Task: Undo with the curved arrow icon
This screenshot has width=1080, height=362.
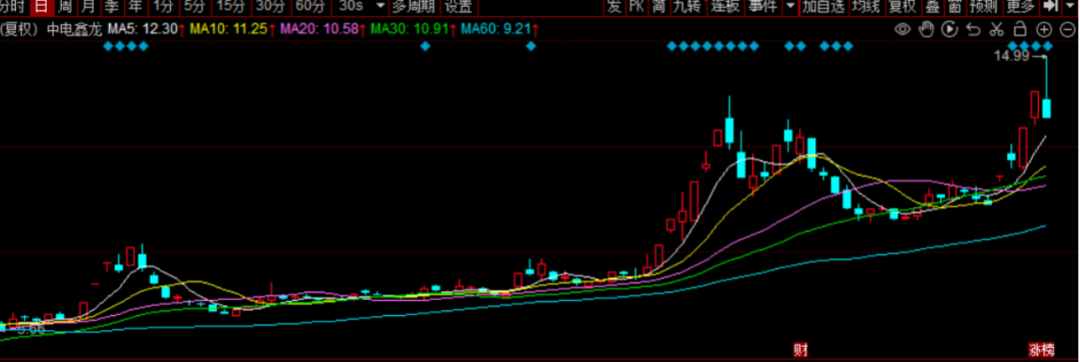Action: [973, 29]
